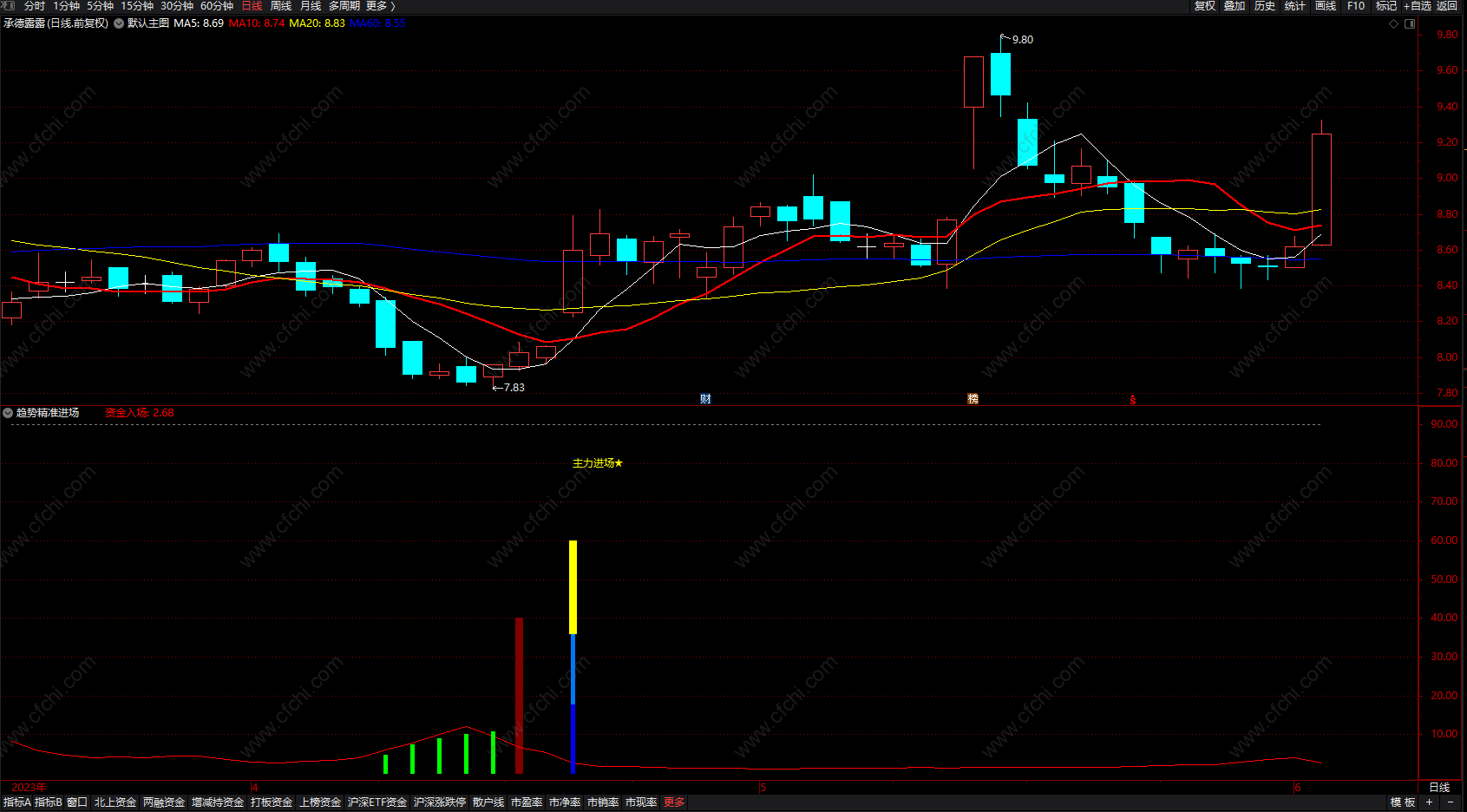This screenshot has height=812, width=1467.
Task: Click the MA5: 8.69 label
Action: [199, 23]
